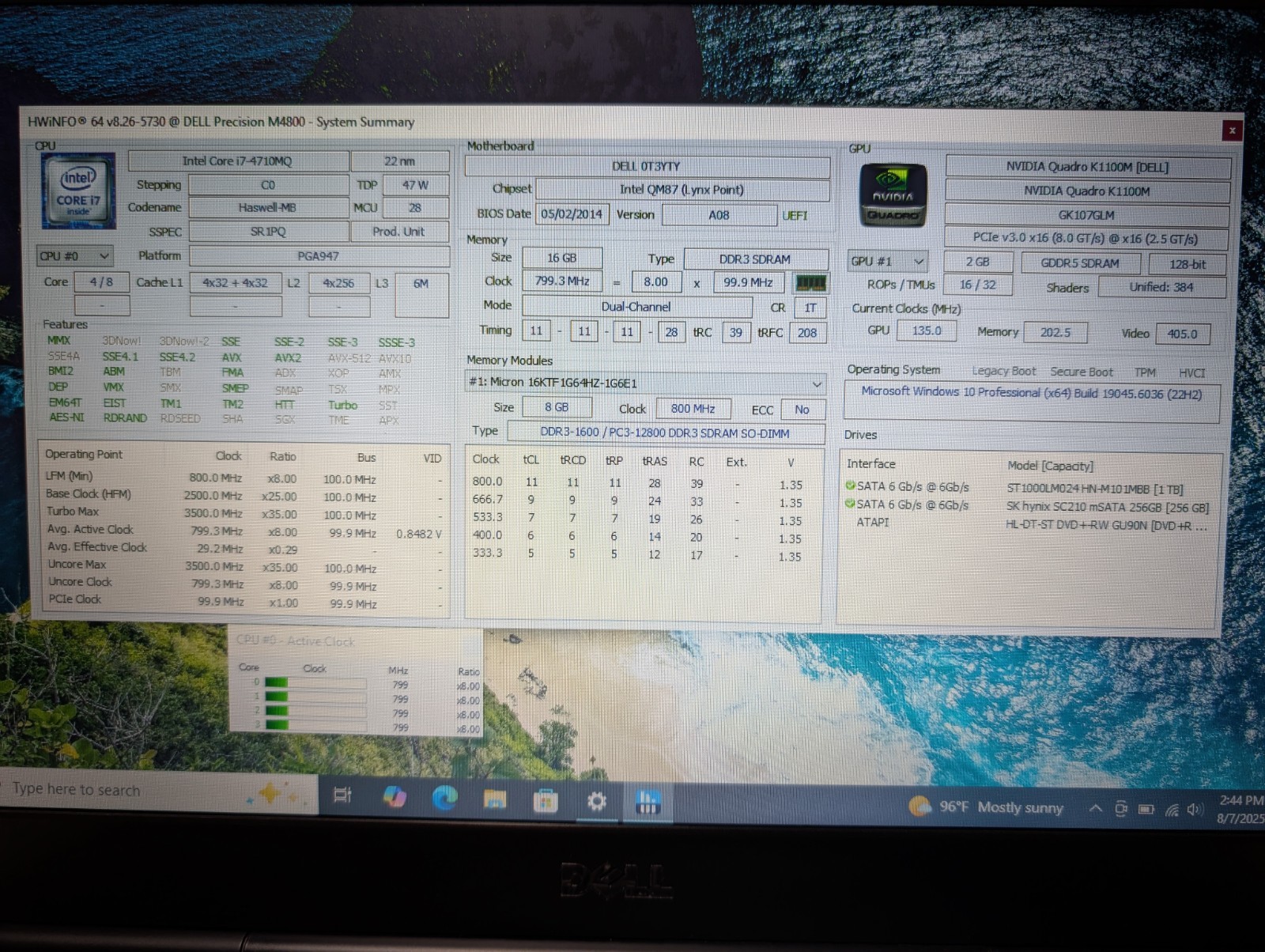
Task: Click the HVCI indicator label
Action: pos(1191,373)
